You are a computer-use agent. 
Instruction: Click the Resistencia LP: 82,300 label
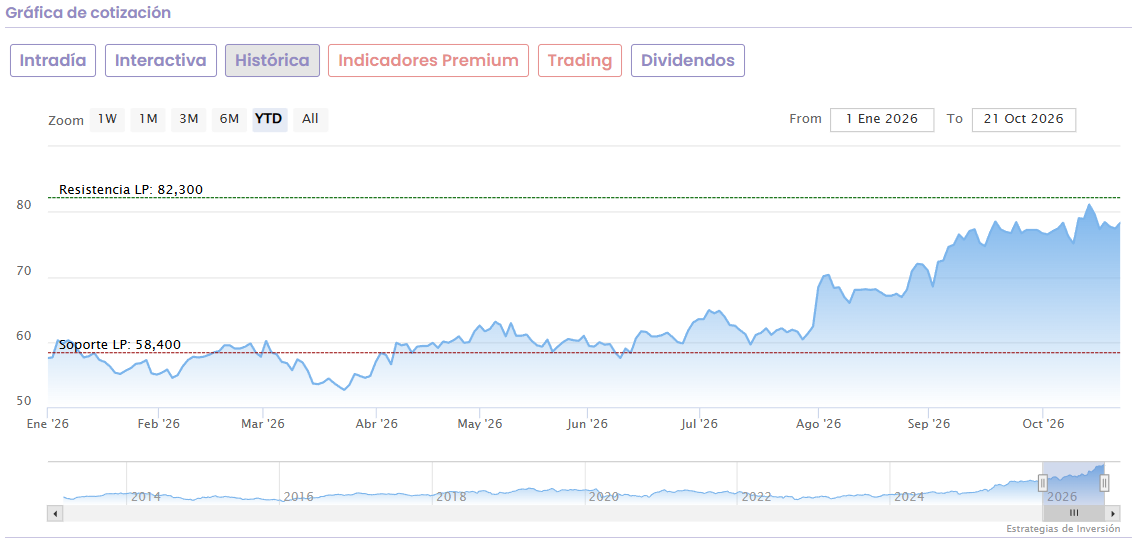pyautogui.click(x=131, y=190)
